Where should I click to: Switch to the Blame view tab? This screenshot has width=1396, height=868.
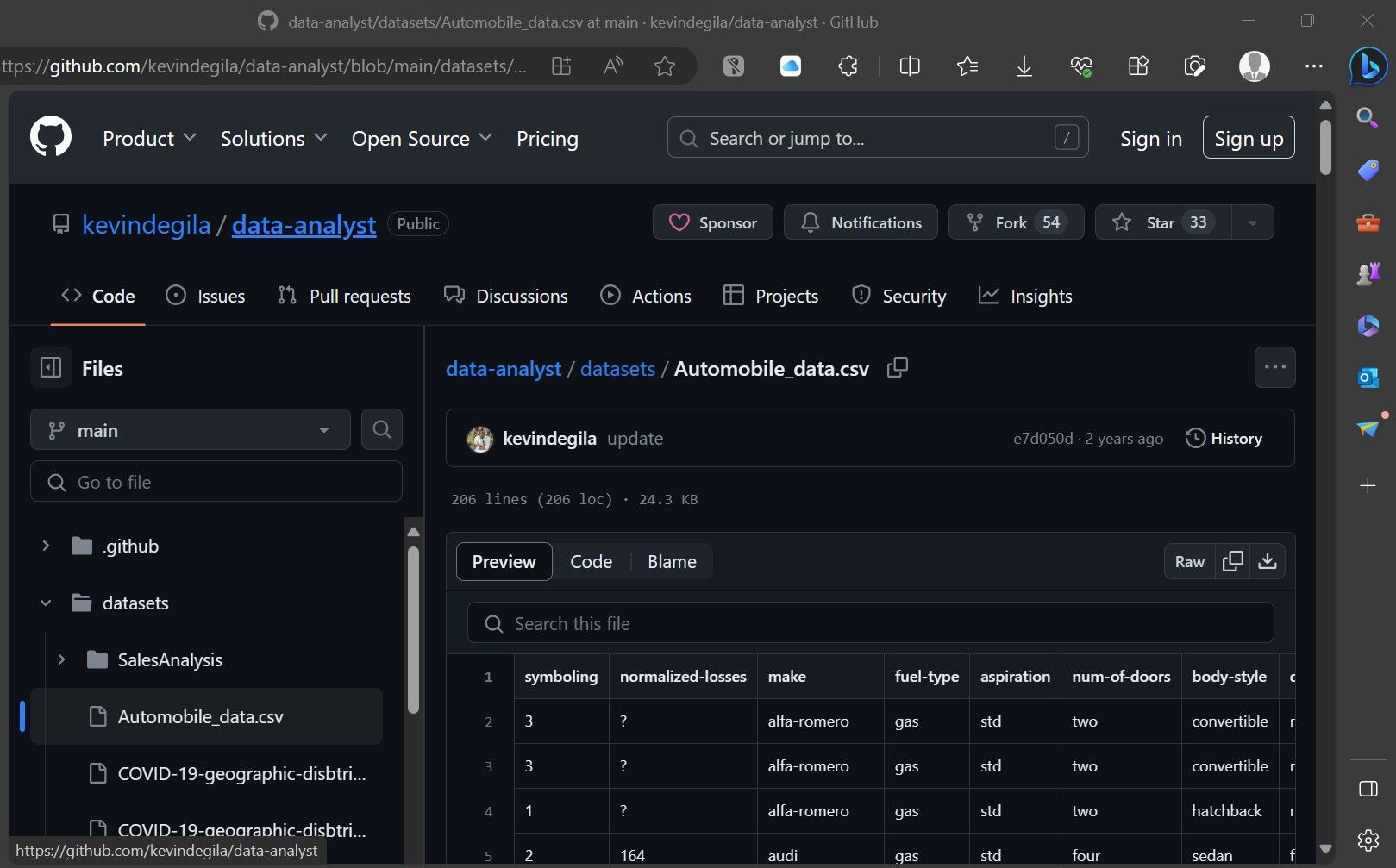point(672,561)
